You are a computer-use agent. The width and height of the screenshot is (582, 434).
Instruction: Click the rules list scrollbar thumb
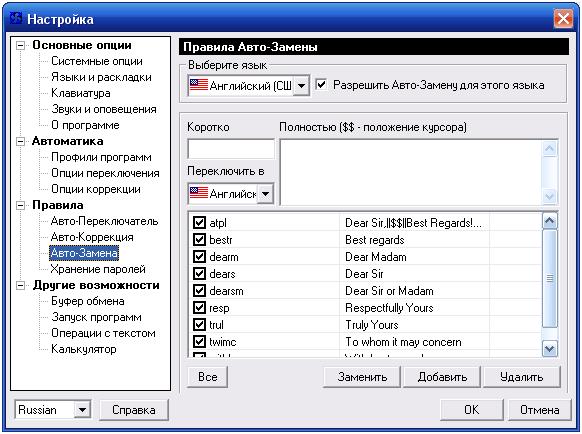point(550,278)
